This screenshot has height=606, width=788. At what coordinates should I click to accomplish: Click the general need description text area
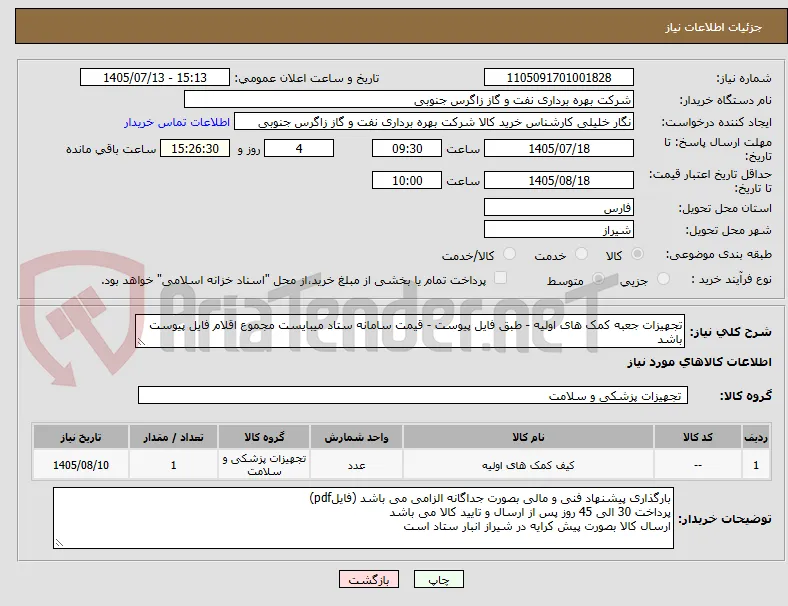[x=410, y=332]
